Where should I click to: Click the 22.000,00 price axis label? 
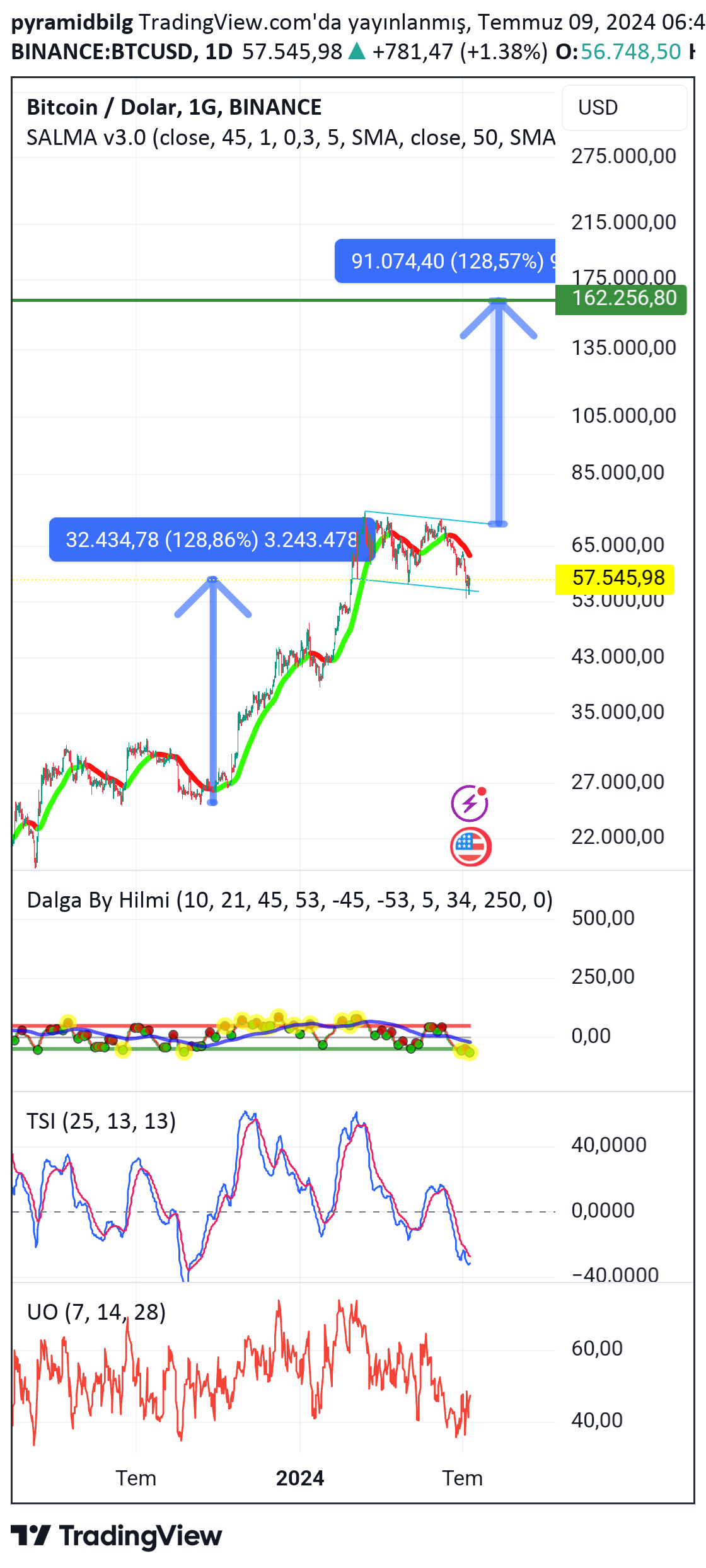coord(618,837)
